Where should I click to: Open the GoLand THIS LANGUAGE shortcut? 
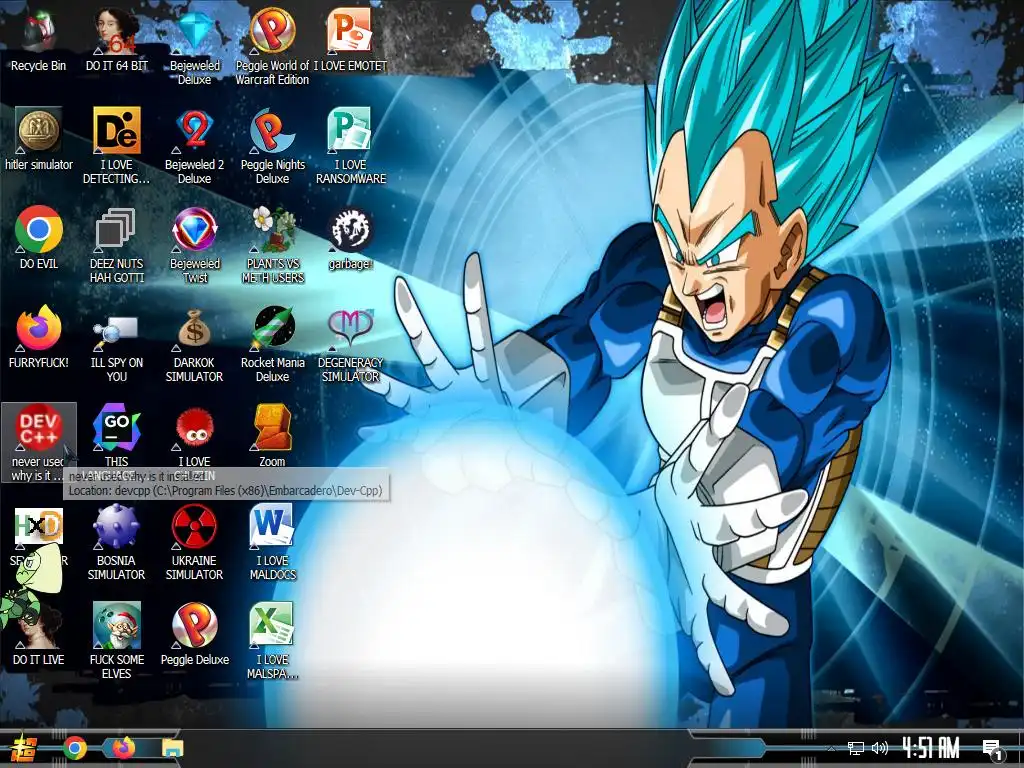[116, 427]
